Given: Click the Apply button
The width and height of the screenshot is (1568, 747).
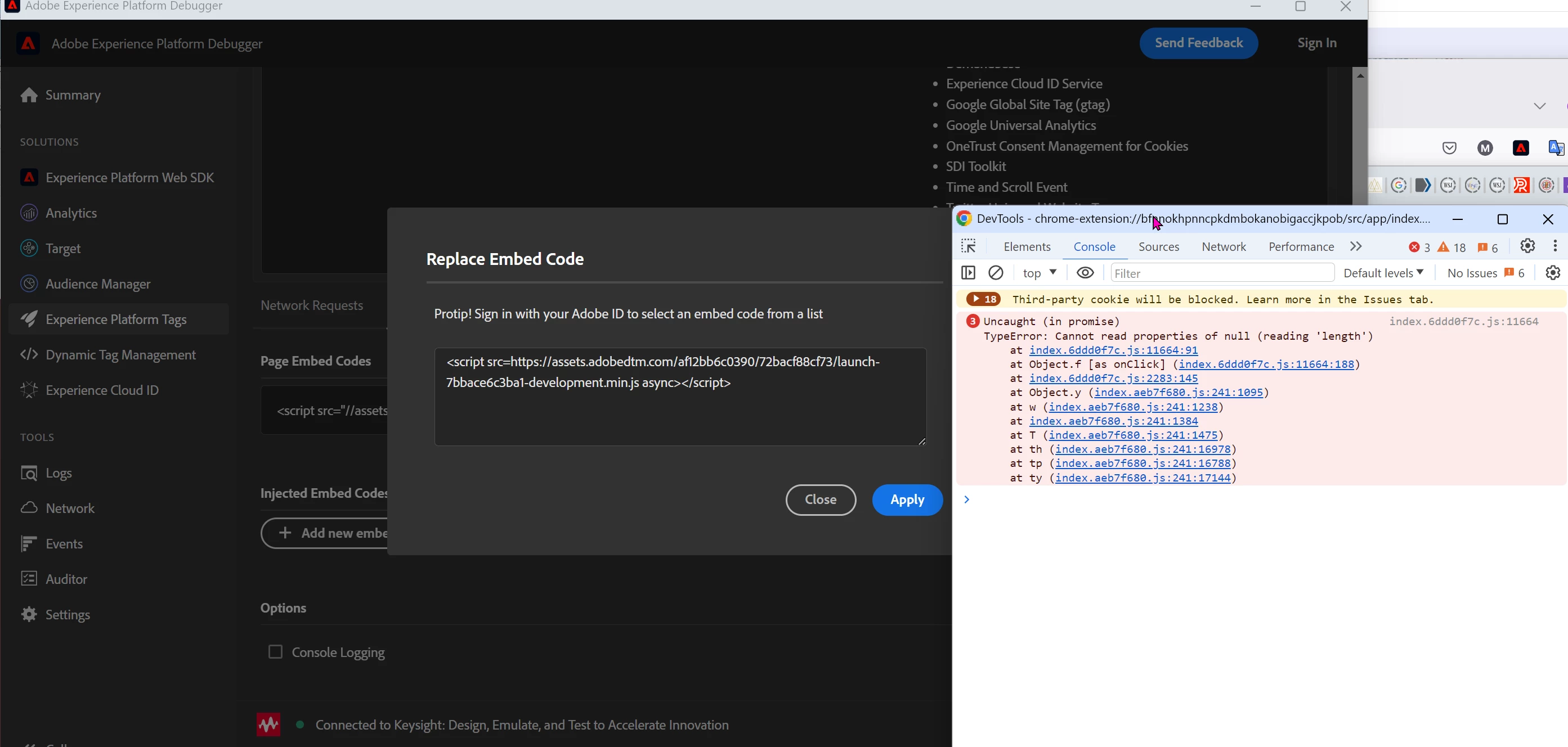Looking at the screenshot, I should coord(907,500).
